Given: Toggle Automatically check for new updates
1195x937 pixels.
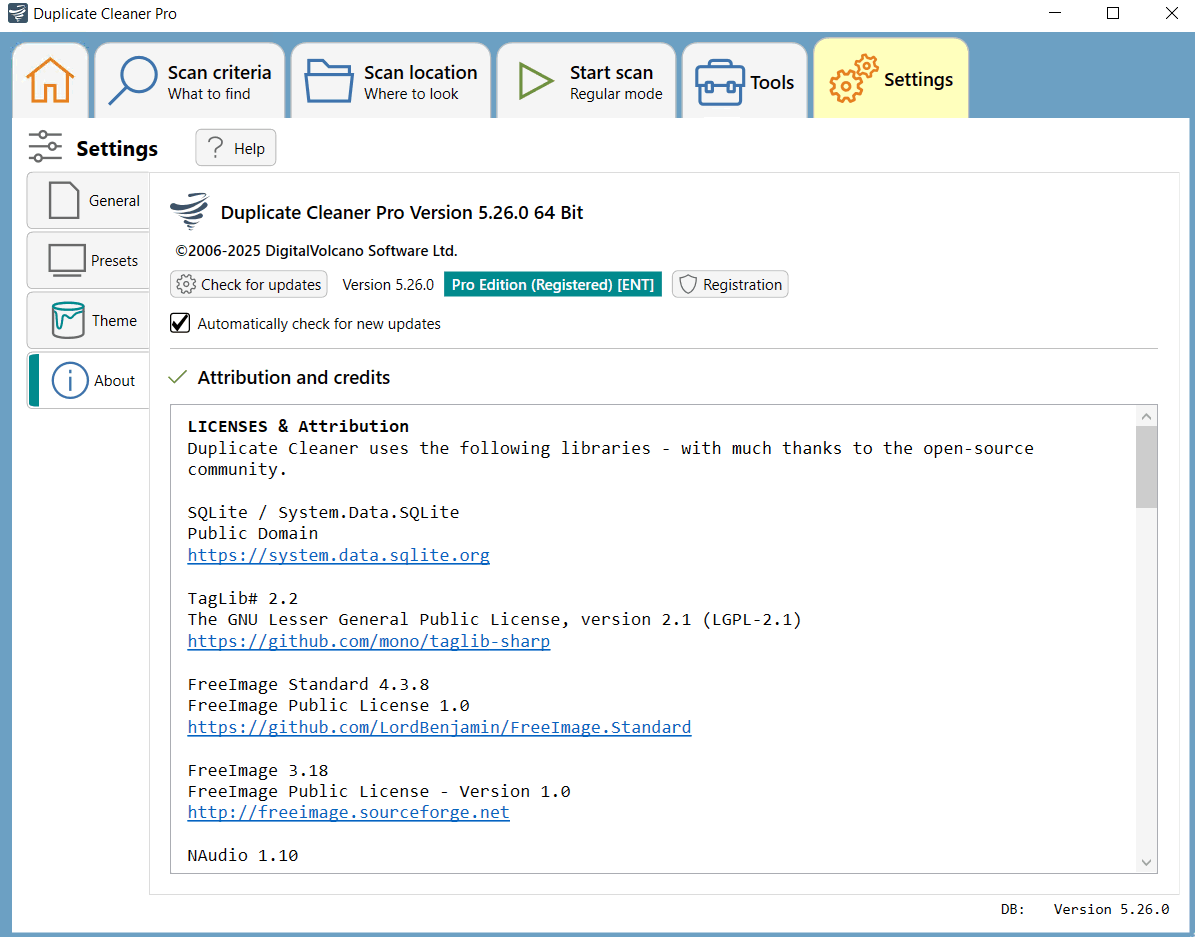Looking at the screenshot, I should coord(180,323).
